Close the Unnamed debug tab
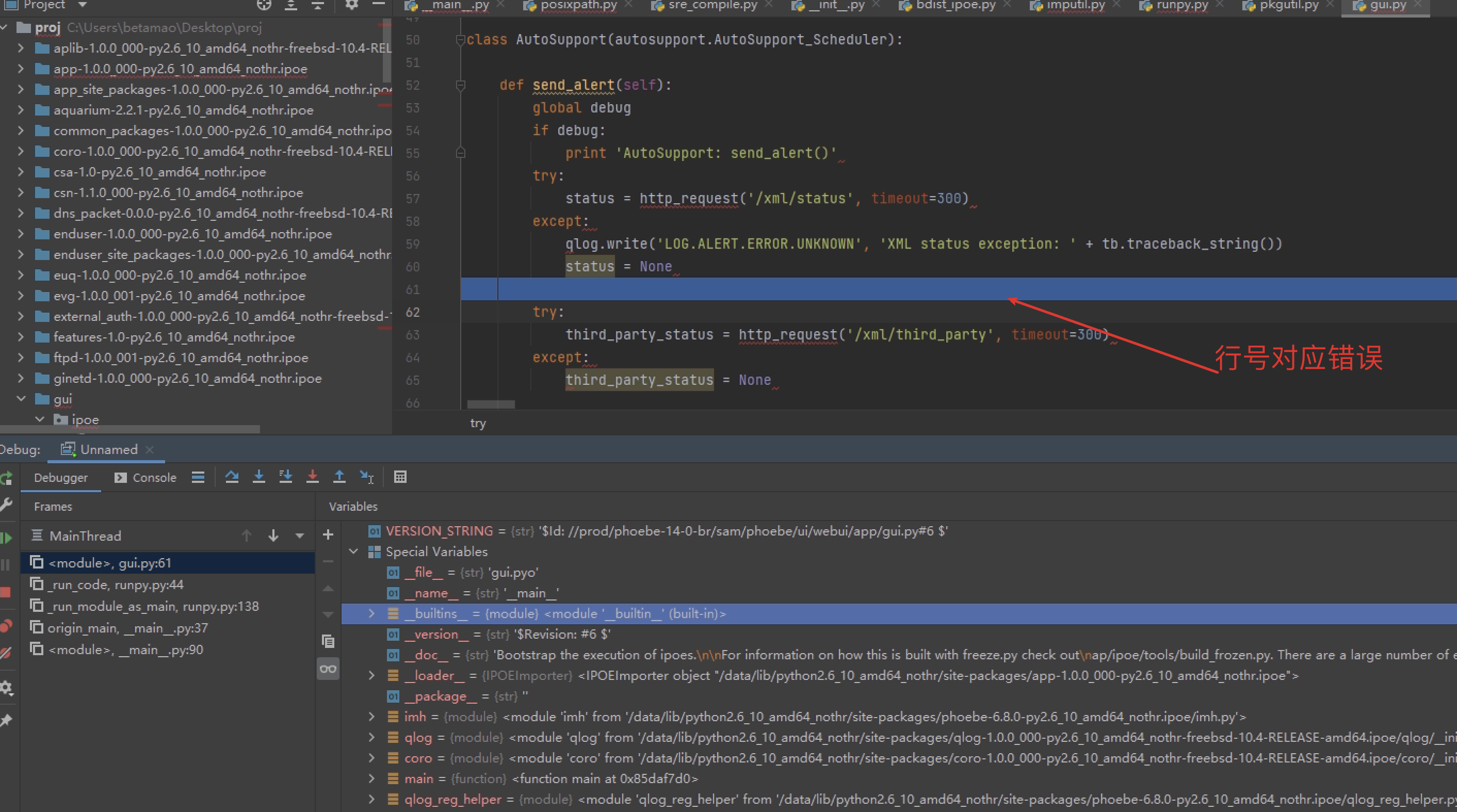Viewport: 1457px width, 812px height. 150,449
